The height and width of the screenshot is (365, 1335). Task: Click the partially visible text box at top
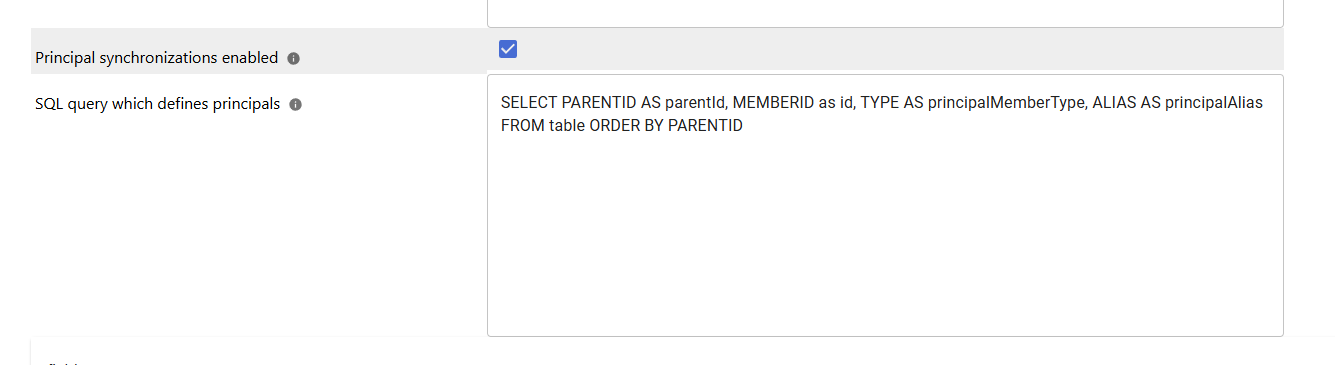885,13
